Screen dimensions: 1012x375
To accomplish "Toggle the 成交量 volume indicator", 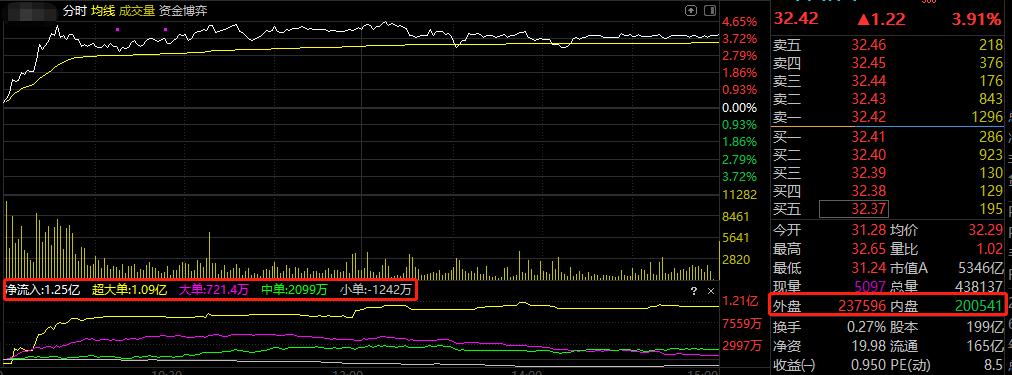I will pyautogui.click(x=135, y=11).
